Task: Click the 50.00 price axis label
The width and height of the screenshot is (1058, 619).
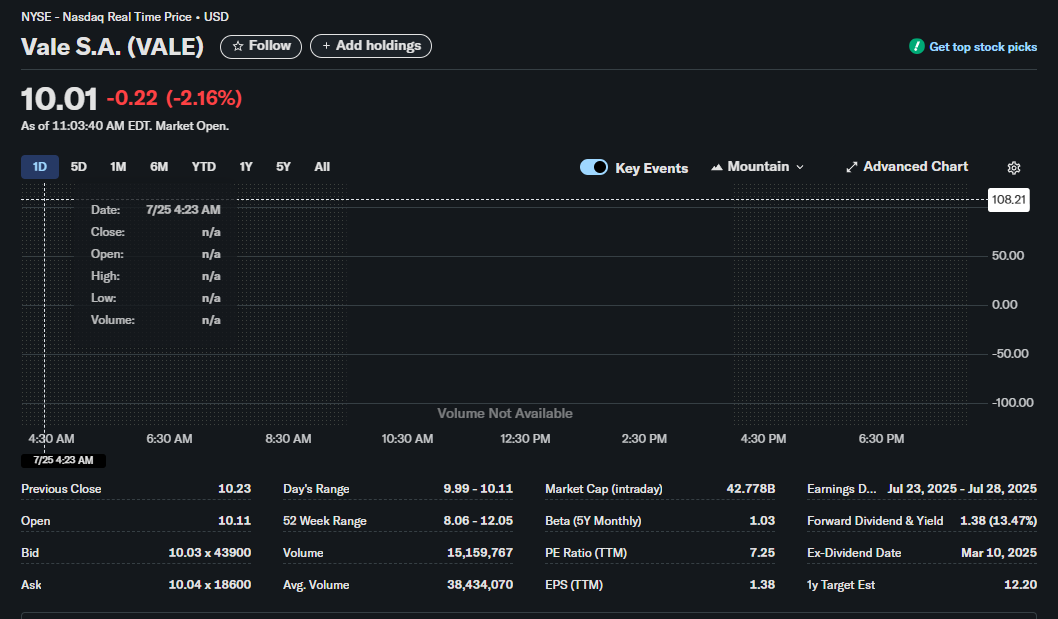Action: [1007, 256]
